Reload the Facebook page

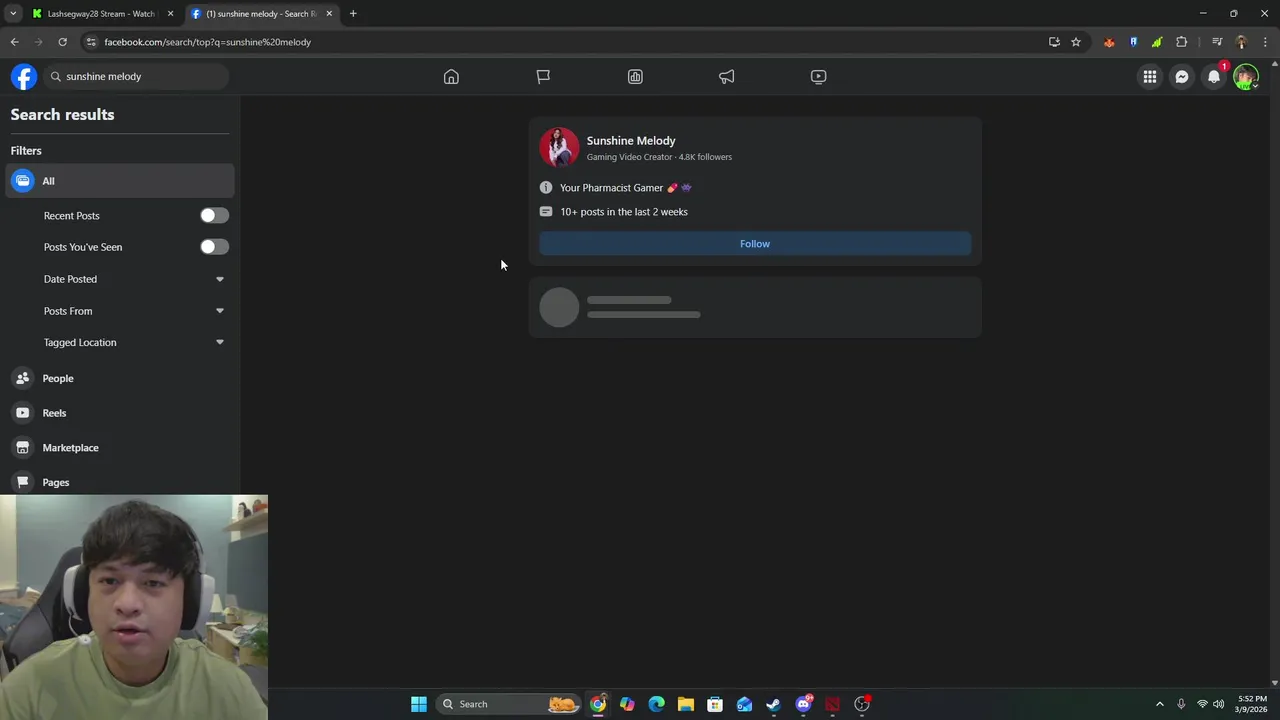(62, 42)
